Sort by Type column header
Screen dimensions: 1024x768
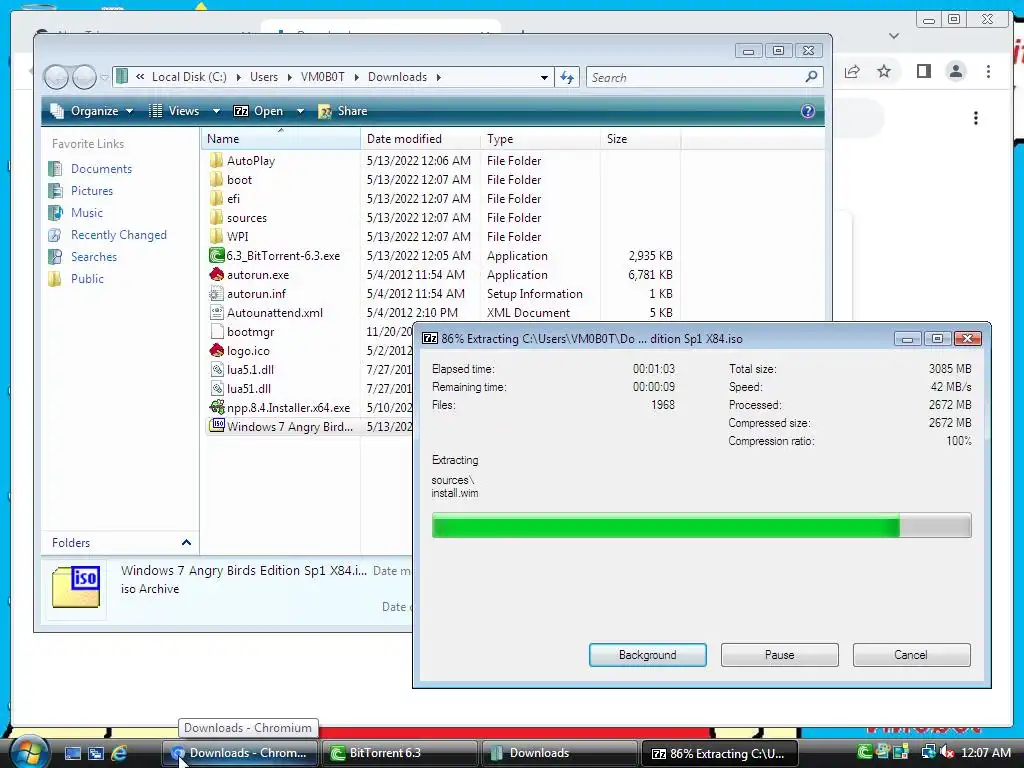coord(541,138)
